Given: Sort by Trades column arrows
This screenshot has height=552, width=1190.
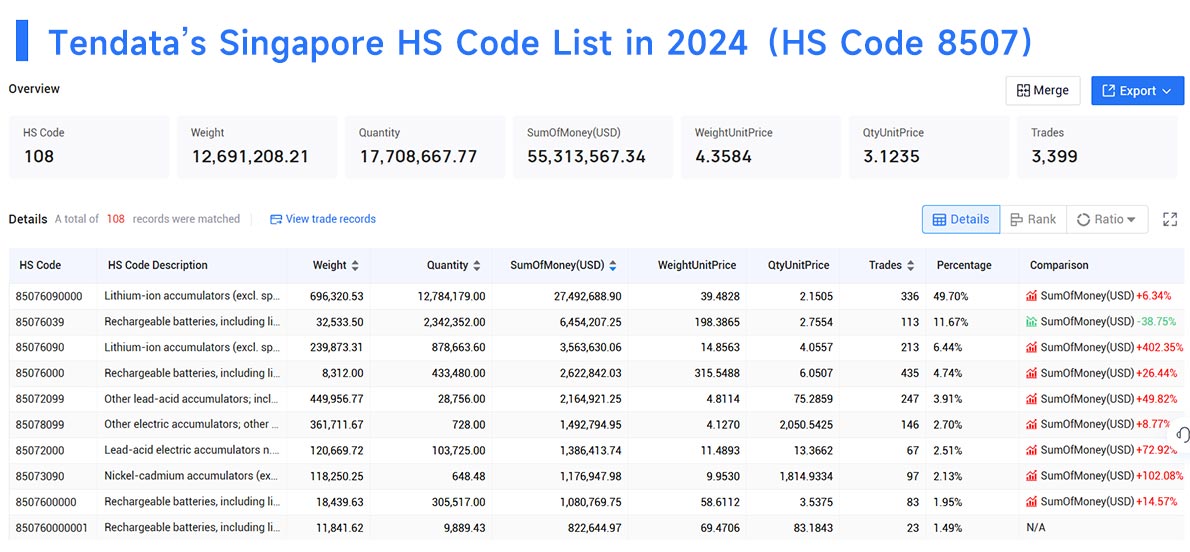Looking at the screenshot, I should (x=911, y=266).
